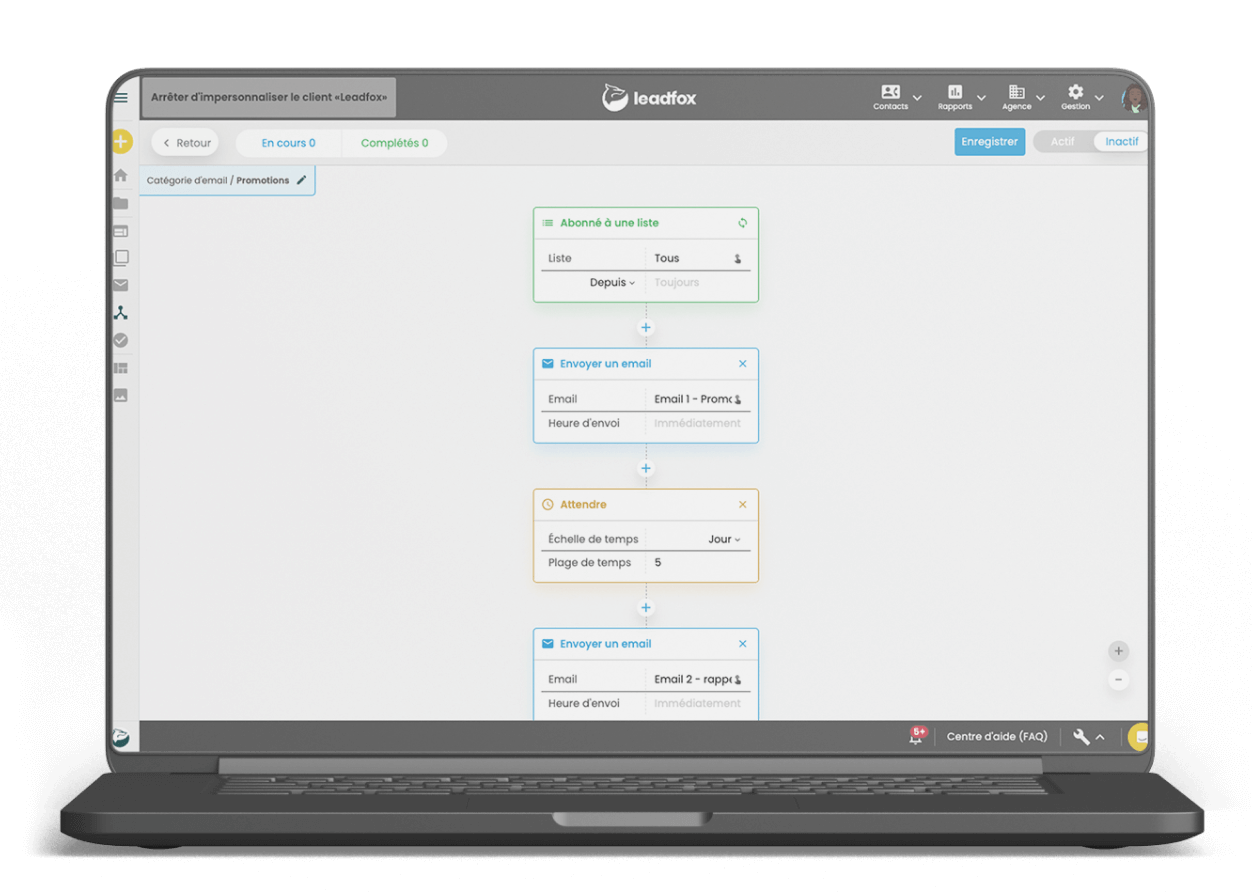Zoom in the canvas with plus button
This screenshot has height=892, width=1252.
pos(1119,652)
